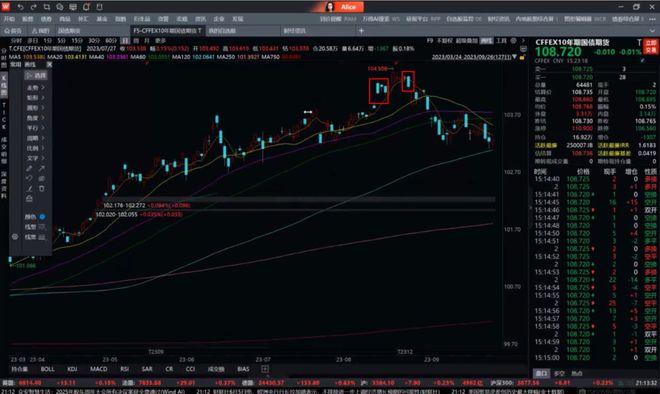Close the drawing tools panel

[x=49, y=64]
